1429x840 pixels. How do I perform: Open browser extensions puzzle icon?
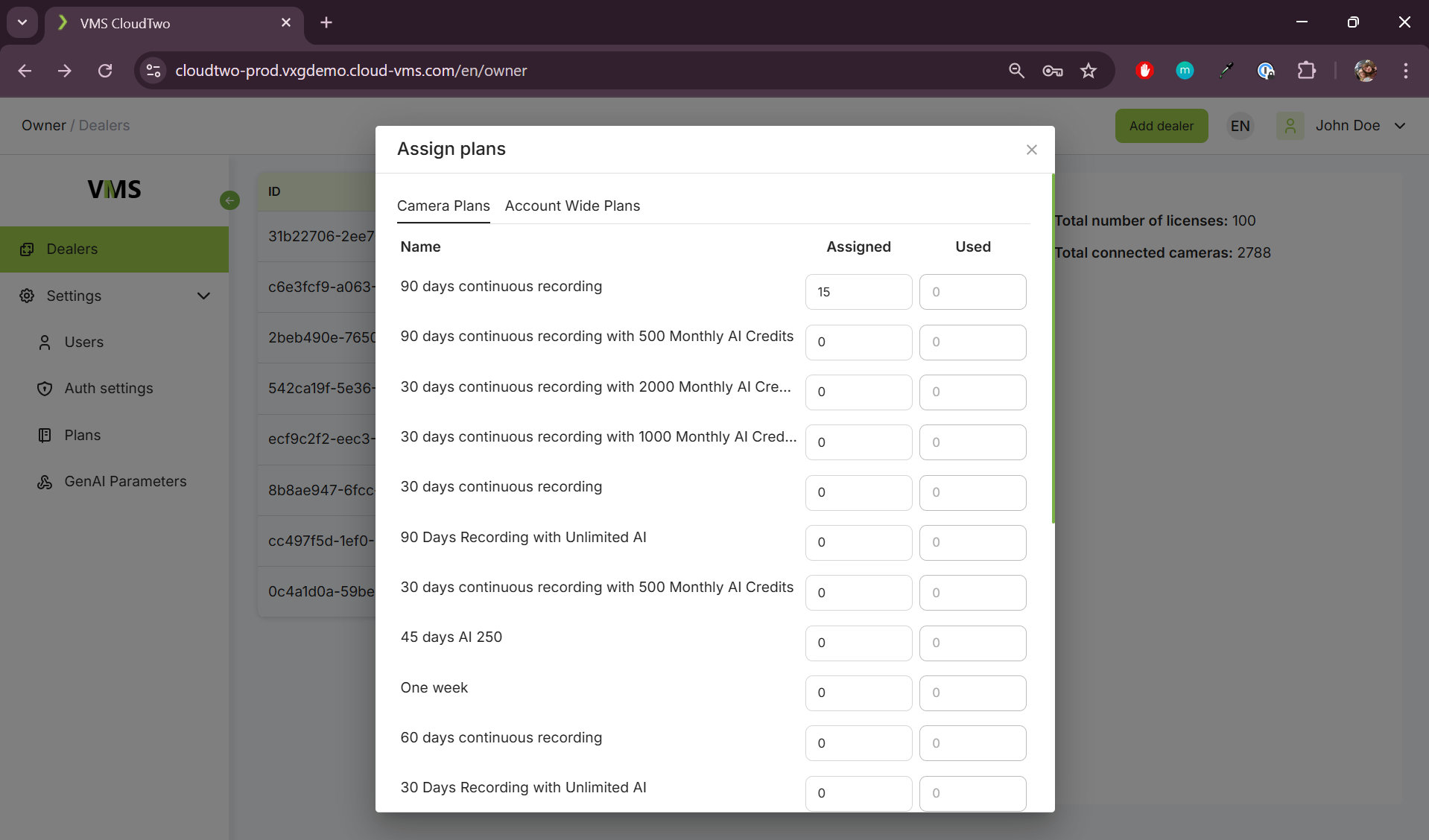coord(1306,71)
